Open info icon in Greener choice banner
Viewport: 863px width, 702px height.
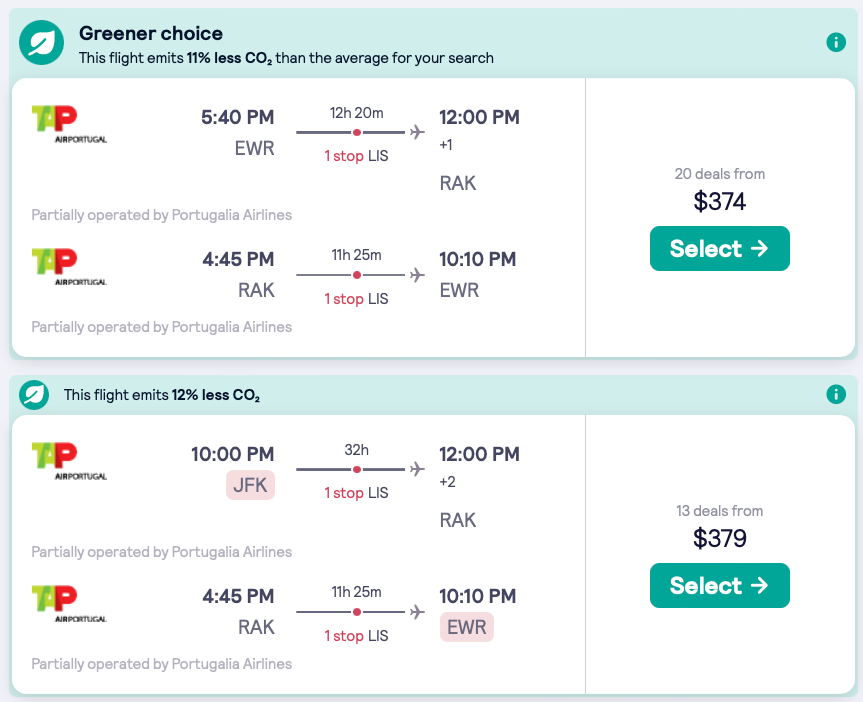click(x=836, y=42)
